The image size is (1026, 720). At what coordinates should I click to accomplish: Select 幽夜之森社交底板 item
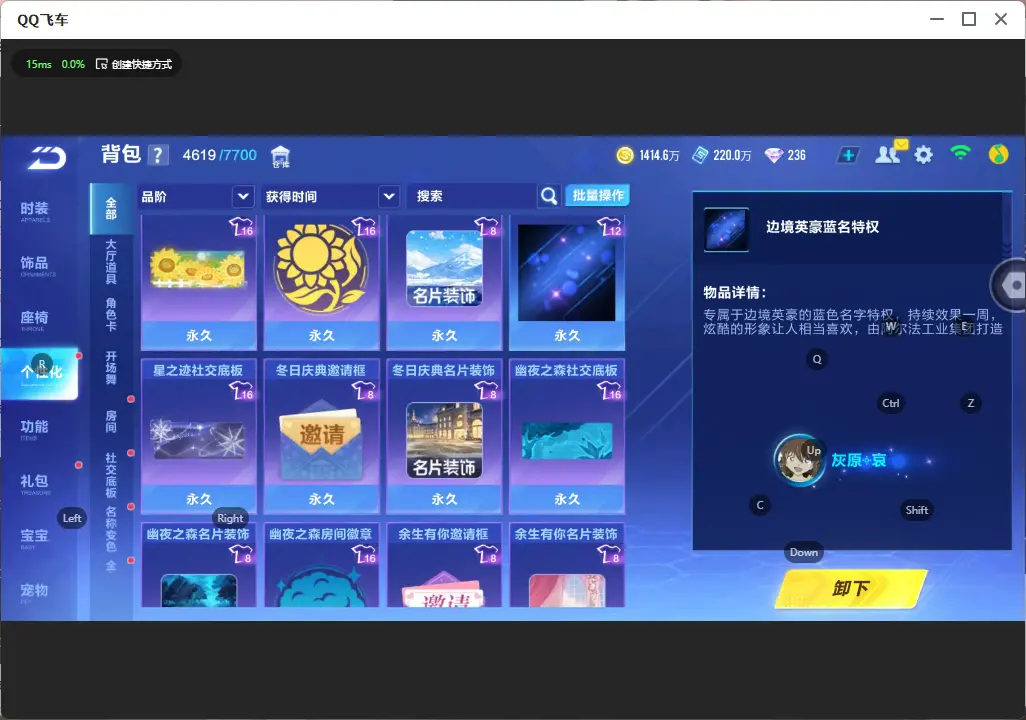point(567,436)
